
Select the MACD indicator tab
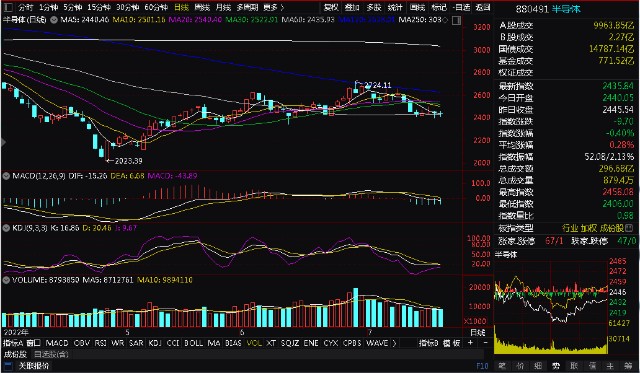tap(57, 343)
